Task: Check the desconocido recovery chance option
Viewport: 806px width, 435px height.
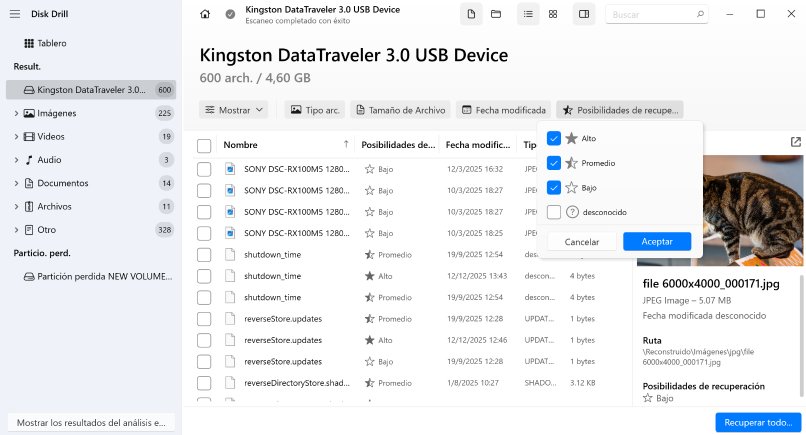Action: 554,212
